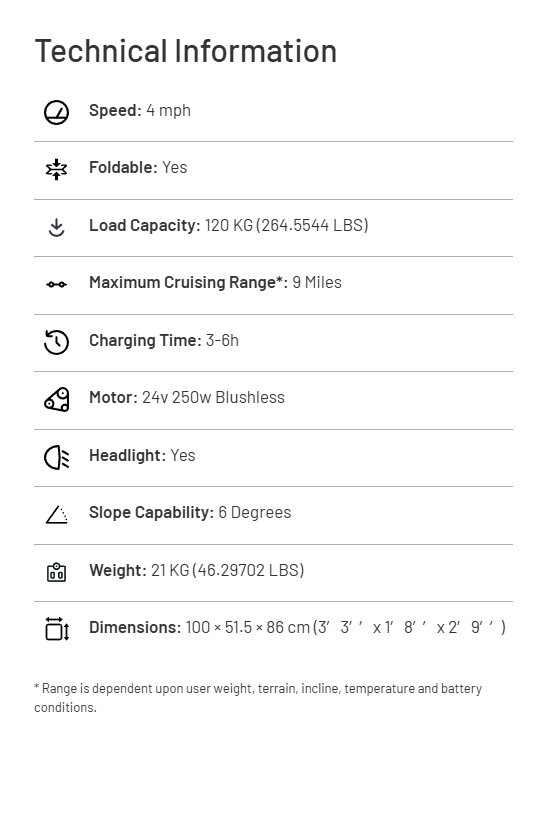Click the Technical Information heading
Image resolution: width=545 pixels, height=826 pixels.
(186, 51)
